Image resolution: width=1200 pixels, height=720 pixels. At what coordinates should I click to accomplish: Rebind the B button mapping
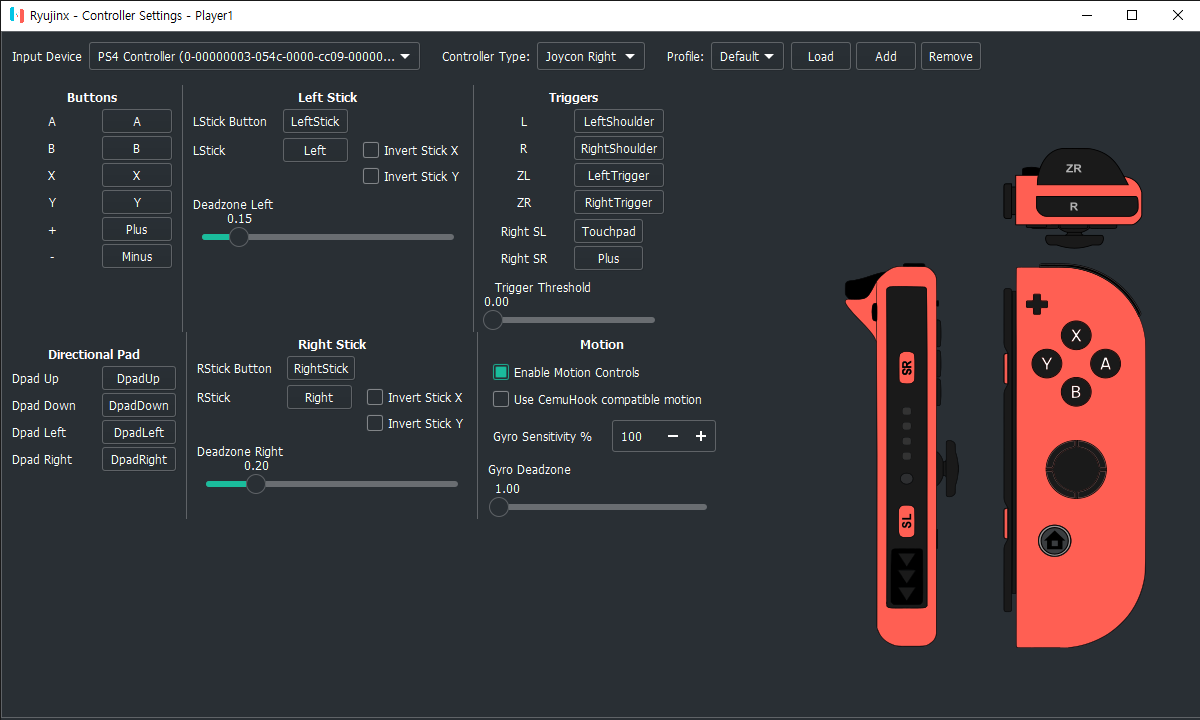[137, 148]
